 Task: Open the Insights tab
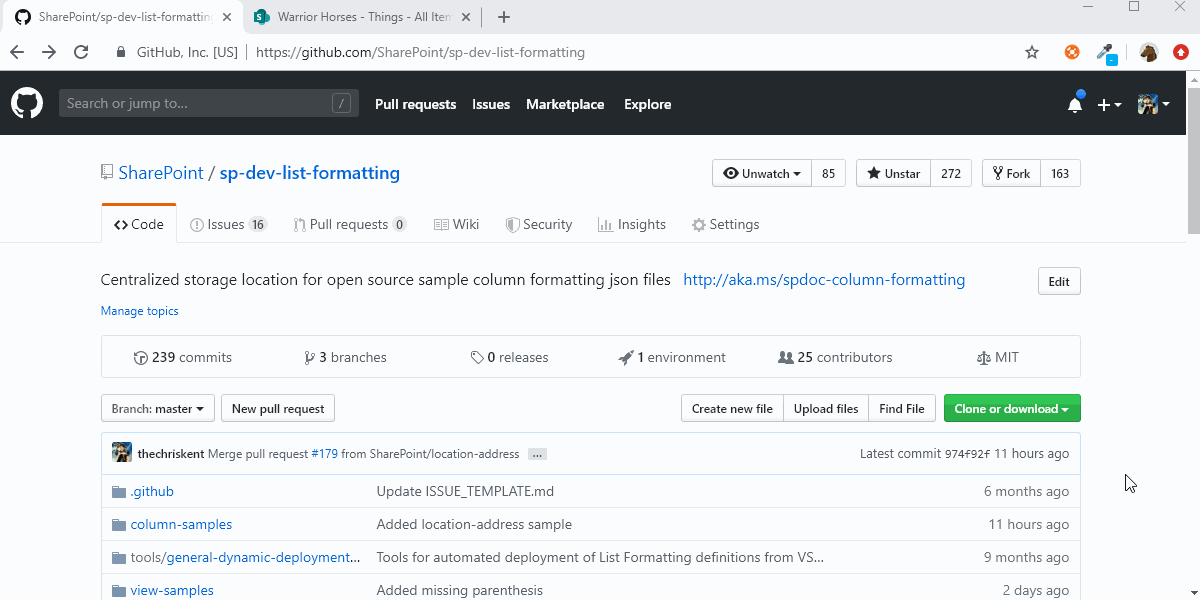click(x=632, y=224)
